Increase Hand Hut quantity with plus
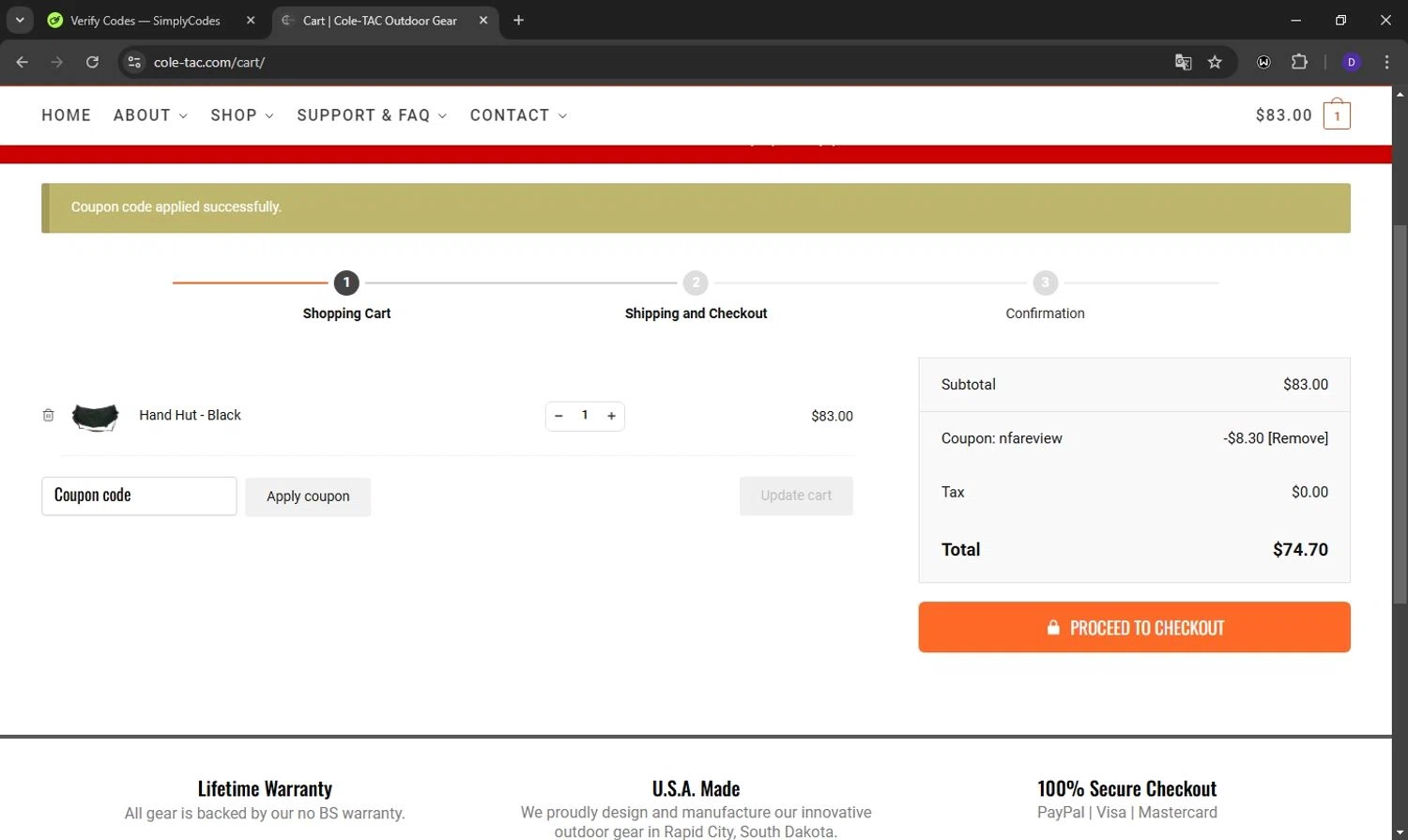The image size is (1408, 840). click(611, 416)
